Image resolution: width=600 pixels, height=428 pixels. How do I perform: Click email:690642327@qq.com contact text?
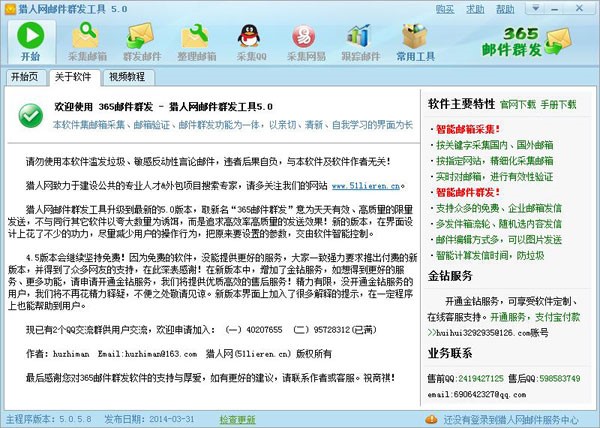477,394
